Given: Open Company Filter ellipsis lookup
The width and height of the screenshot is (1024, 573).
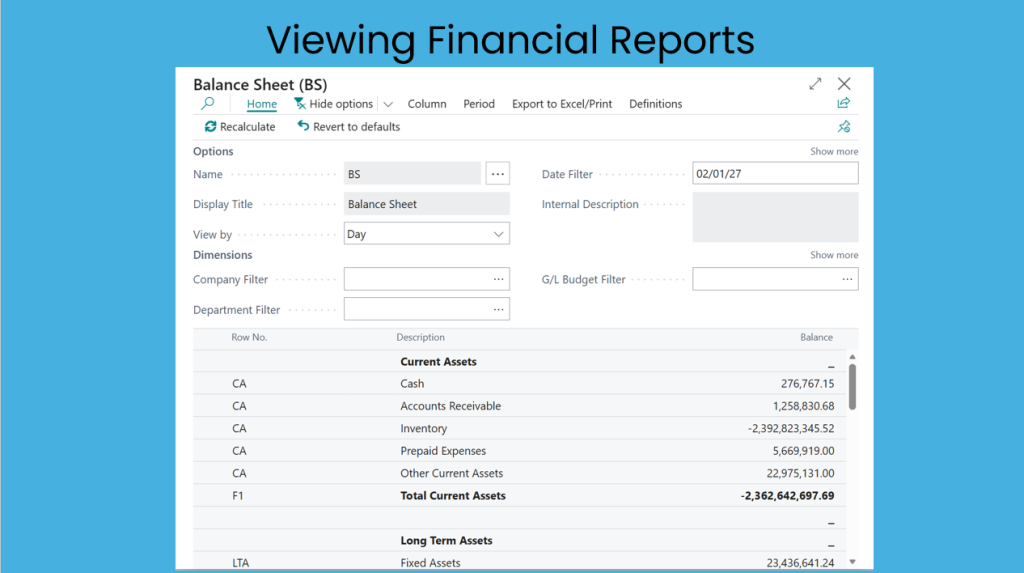Looking at the screenshot, I should click(498, 280).
